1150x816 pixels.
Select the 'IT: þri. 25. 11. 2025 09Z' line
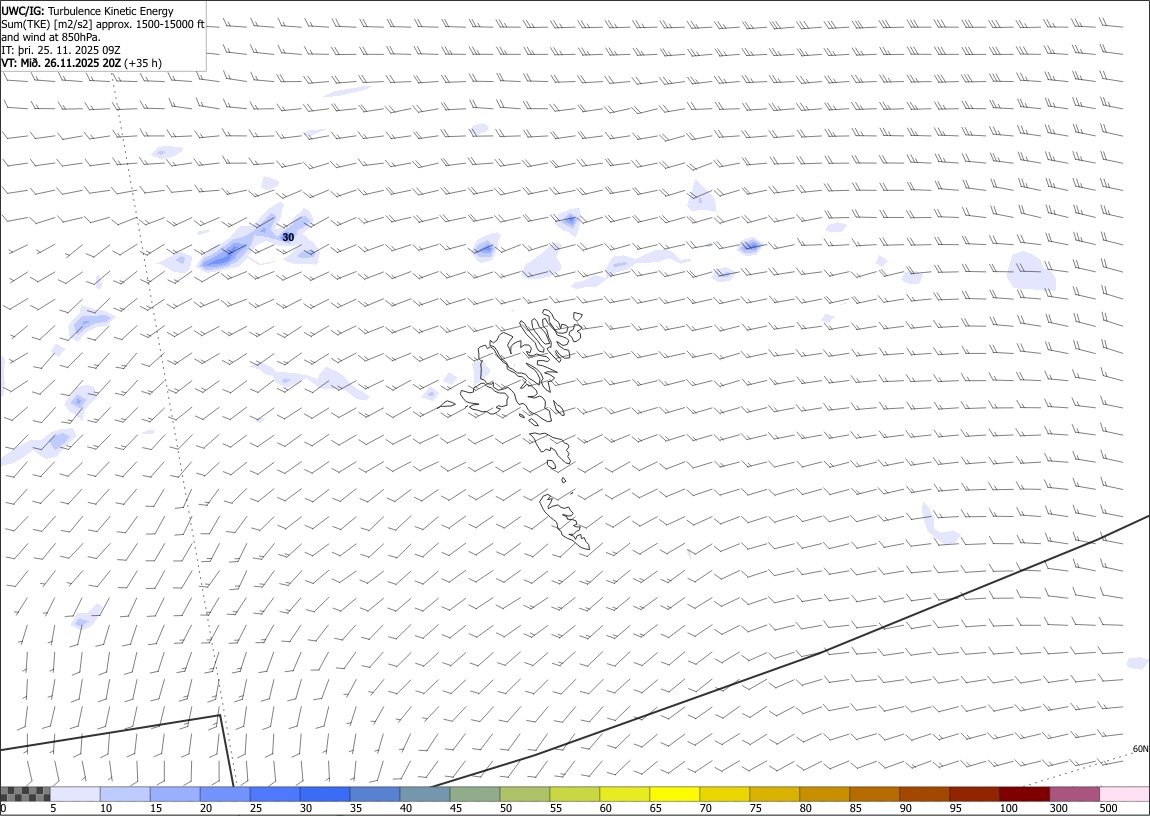point(61,50)
